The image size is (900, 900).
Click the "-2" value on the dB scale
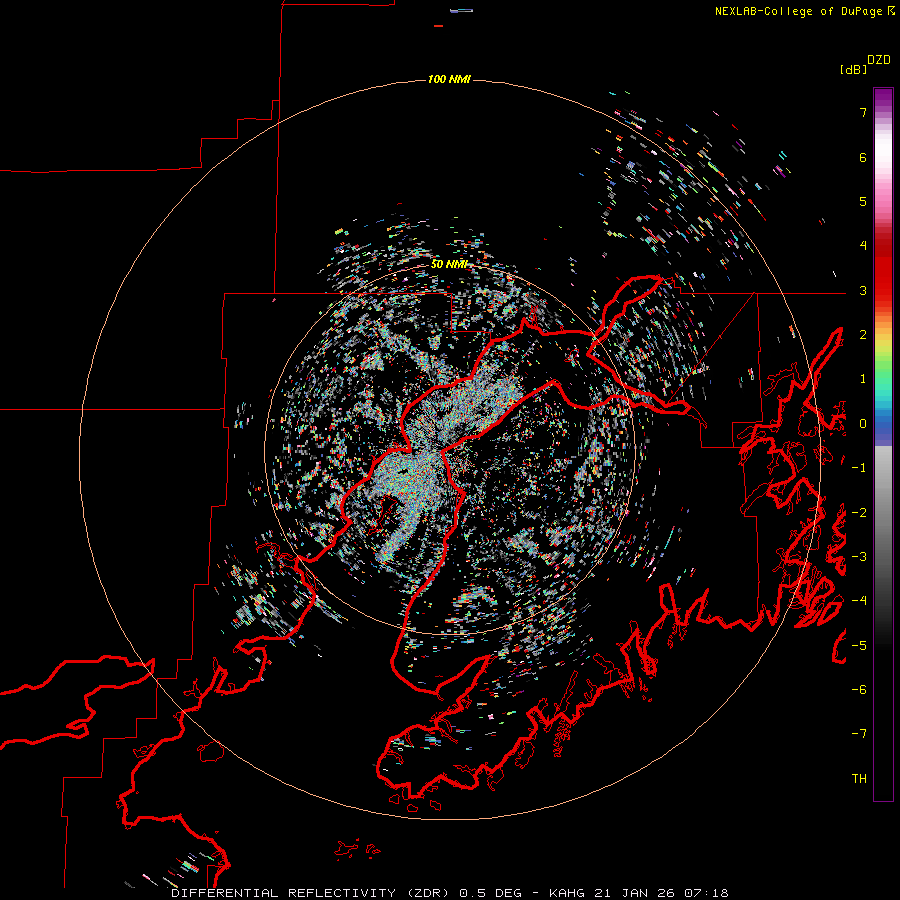coord(859,512)
